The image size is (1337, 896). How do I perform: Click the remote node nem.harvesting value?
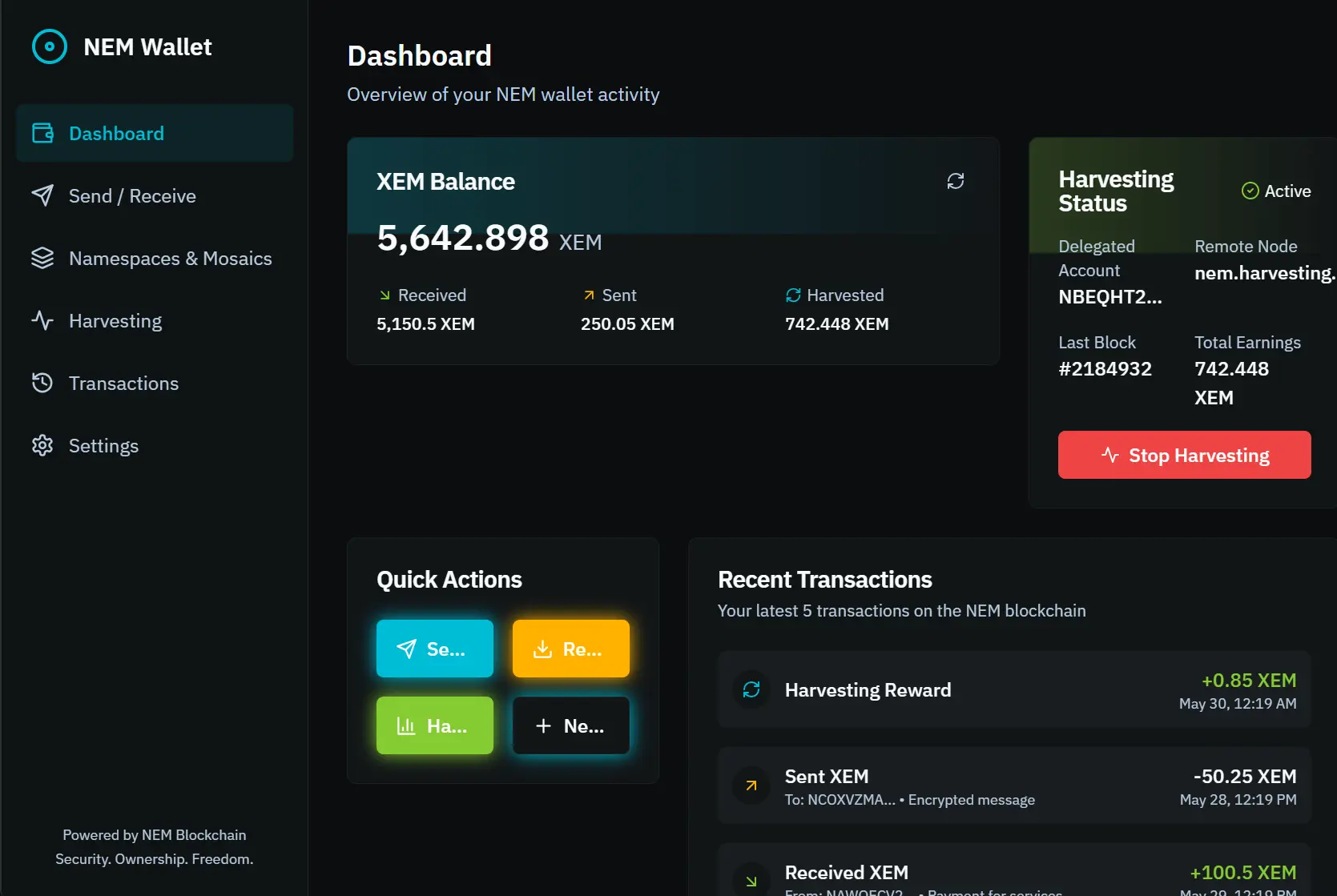pos(1265,273)
